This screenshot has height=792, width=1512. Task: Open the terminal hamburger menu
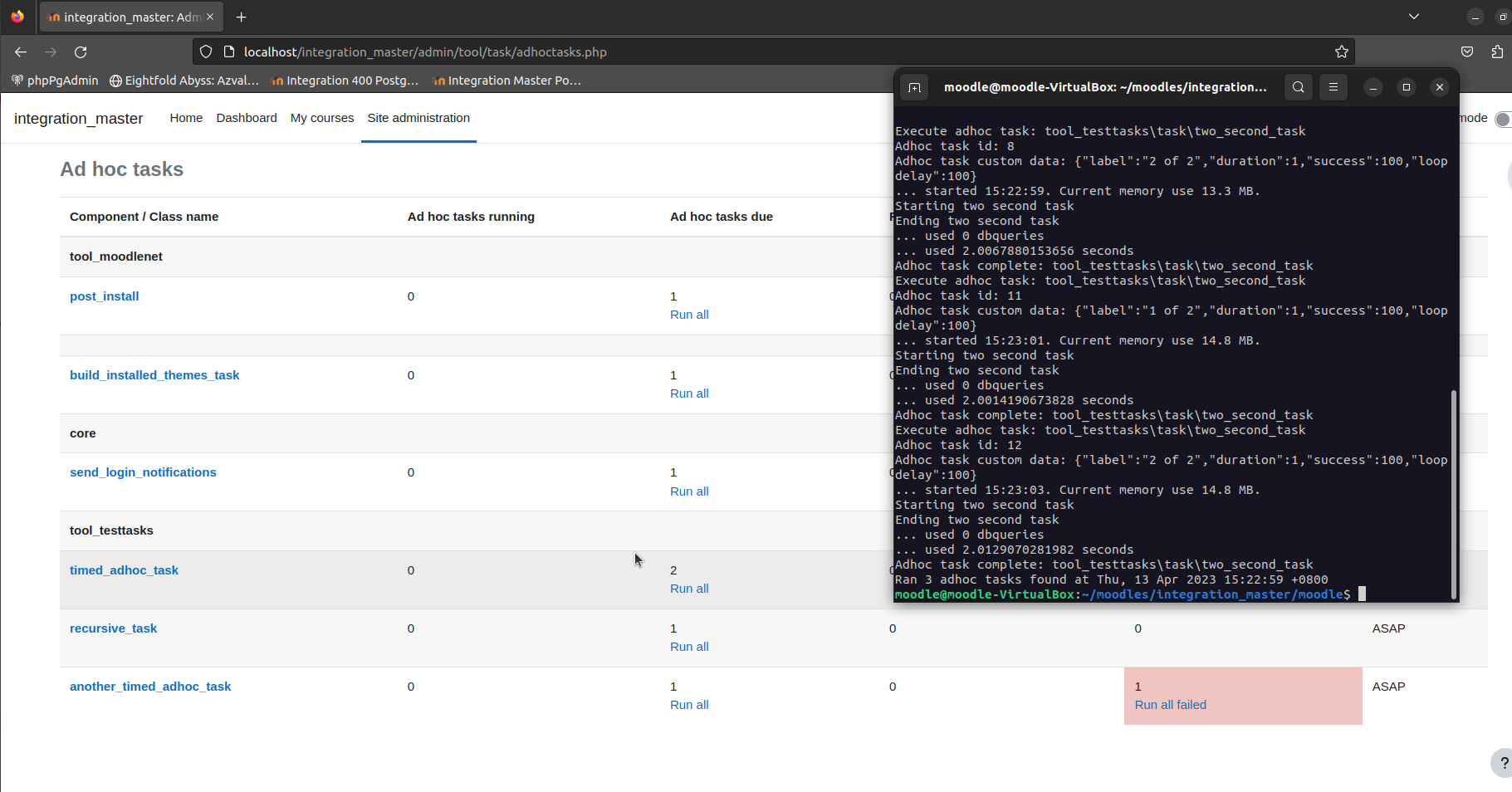pos(1333,87)
